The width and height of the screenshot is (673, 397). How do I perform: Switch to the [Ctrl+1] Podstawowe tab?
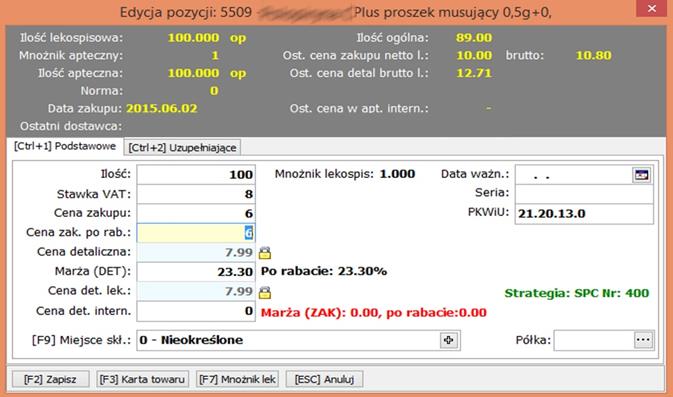point(65,146)
